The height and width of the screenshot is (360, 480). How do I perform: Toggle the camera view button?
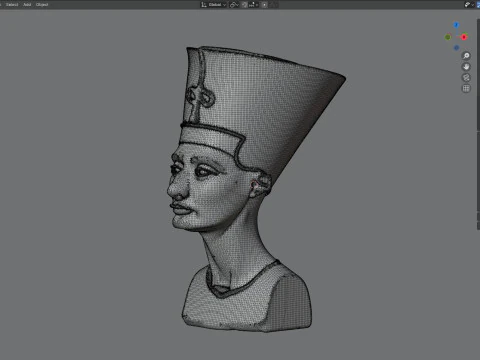click(466, 78)
